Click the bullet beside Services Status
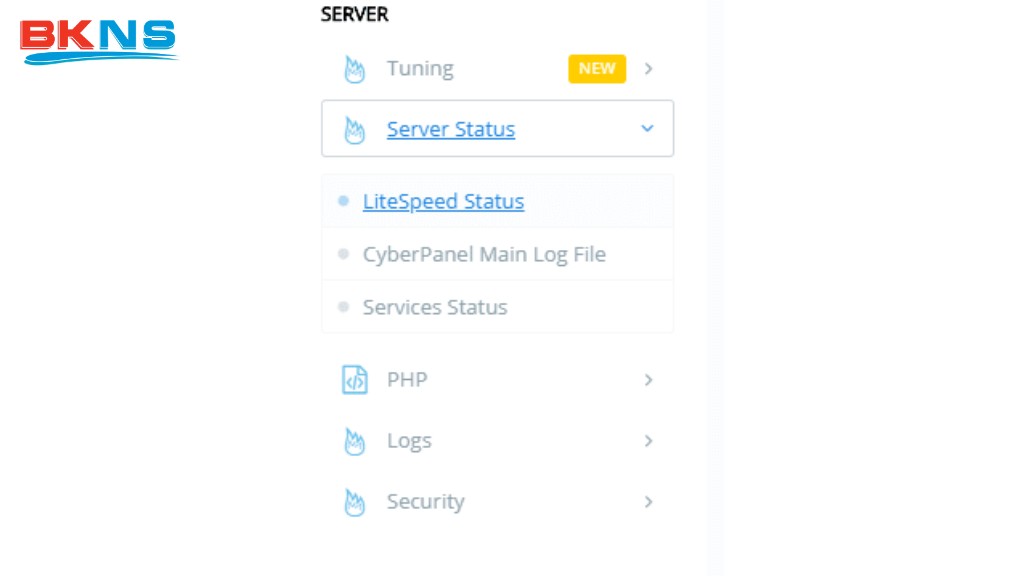 pyautogui.click(x=343, y=307)
